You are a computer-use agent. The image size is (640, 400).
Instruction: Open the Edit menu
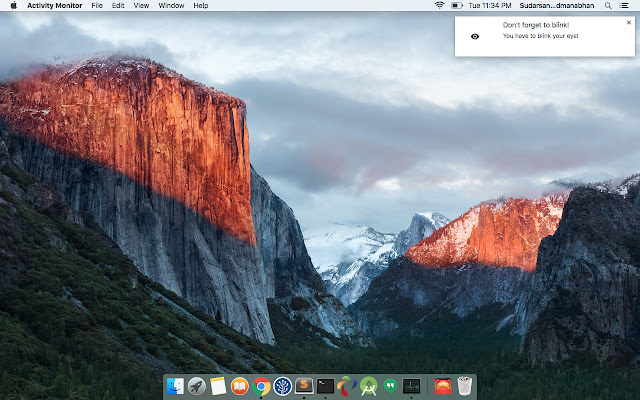point(118,5)
